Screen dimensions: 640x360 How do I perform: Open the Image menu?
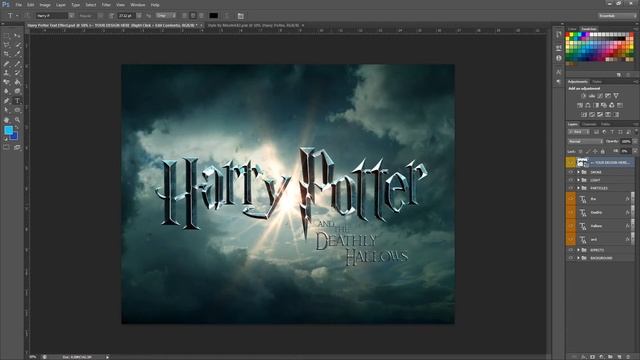(45, 5)
